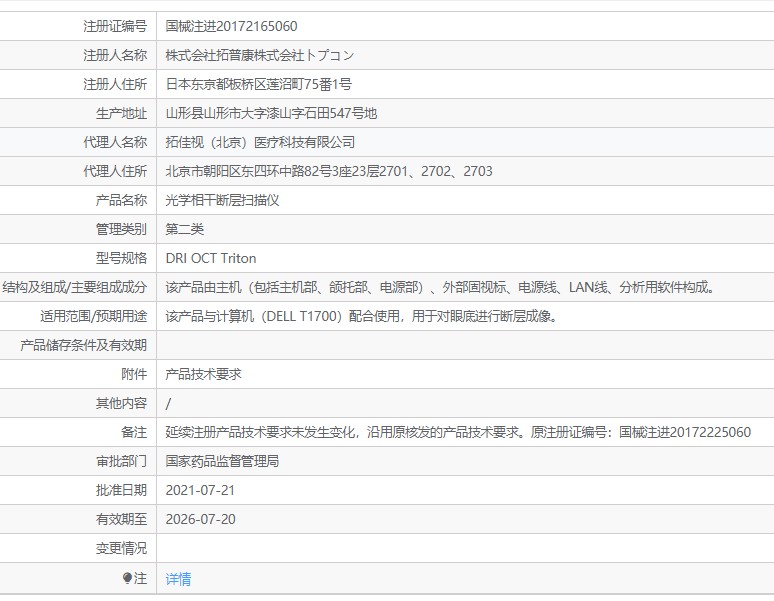Viewport: 774px width, 601px height.
Task: Click the 其他内容 label
Action: click(x=121, y=404)
